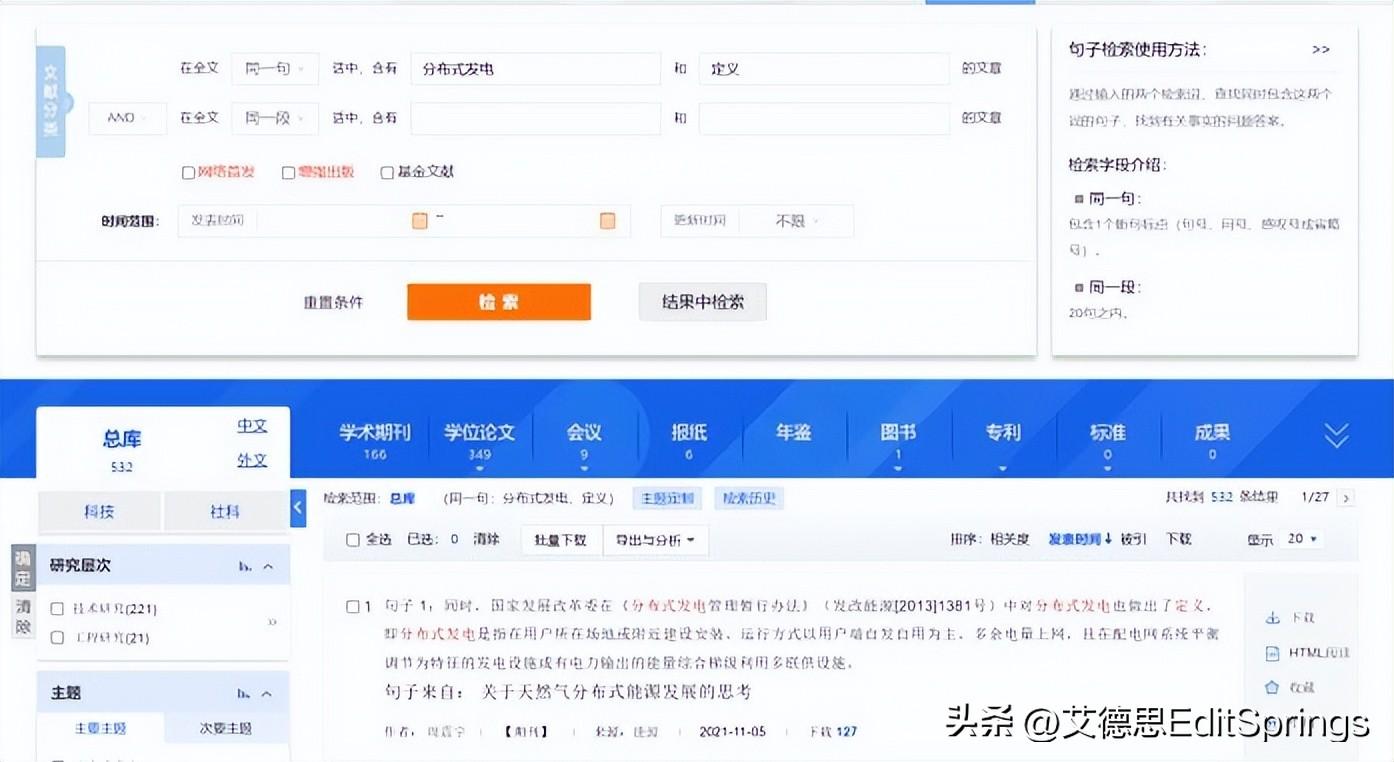The image size is (1394, 762).
Task: Filter by 科技 category button
Action: (99, 511)
